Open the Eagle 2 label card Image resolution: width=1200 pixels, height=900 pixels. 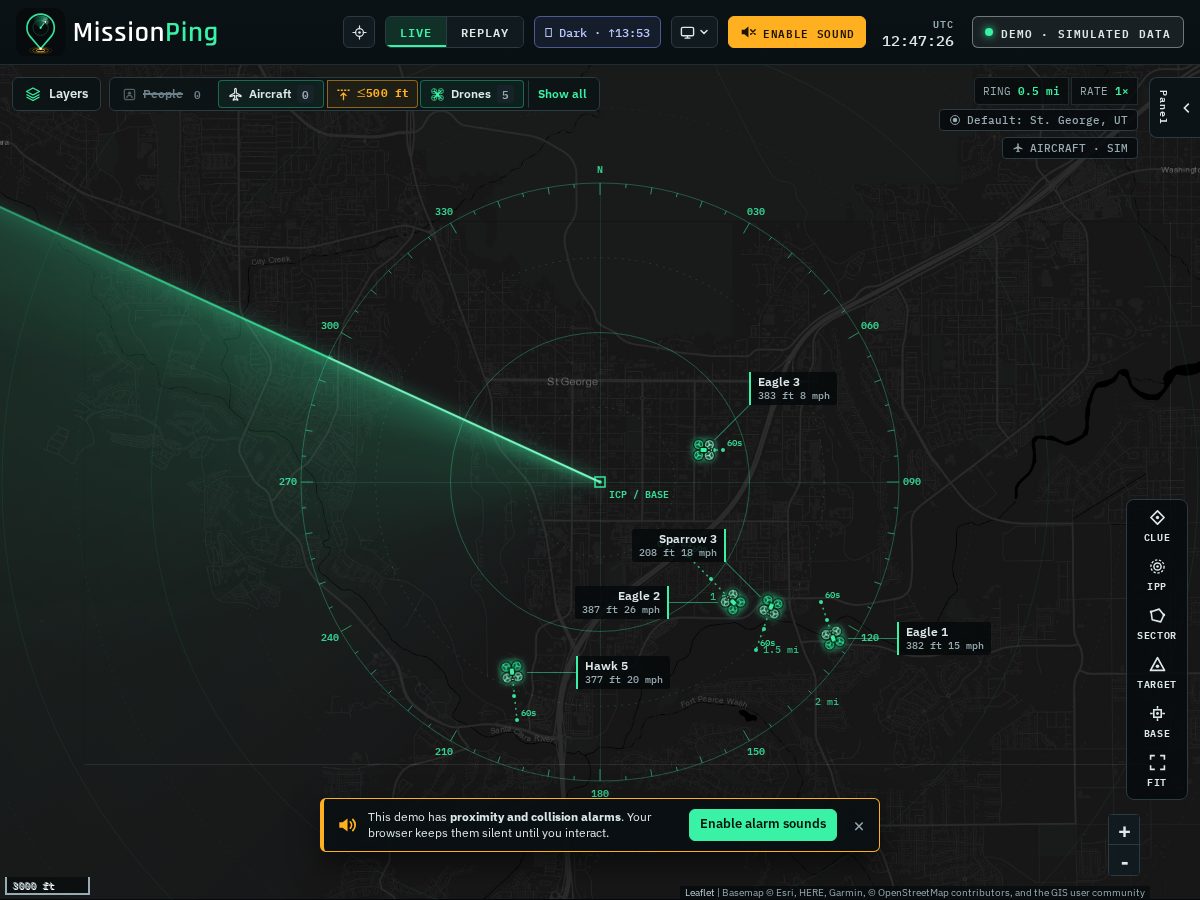(622, 602)
